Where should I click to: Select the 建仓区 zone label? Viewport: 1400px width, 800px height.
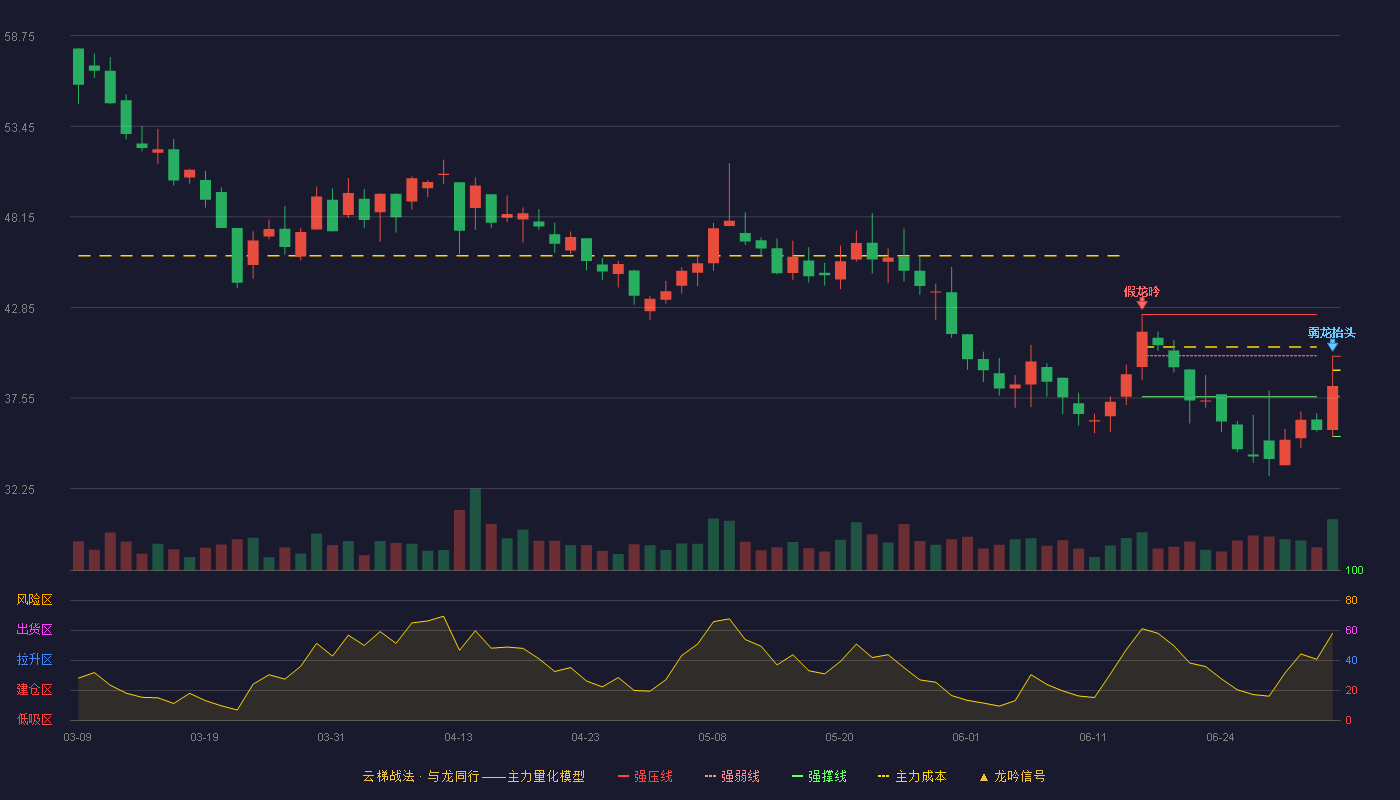[34, 690]
